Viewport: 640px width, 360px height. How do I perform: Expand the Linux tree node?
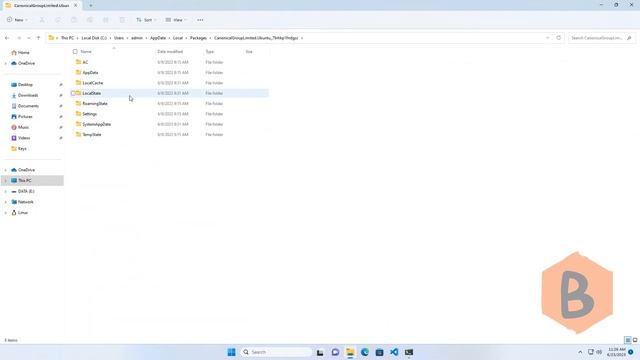click(x=6, y=213)
